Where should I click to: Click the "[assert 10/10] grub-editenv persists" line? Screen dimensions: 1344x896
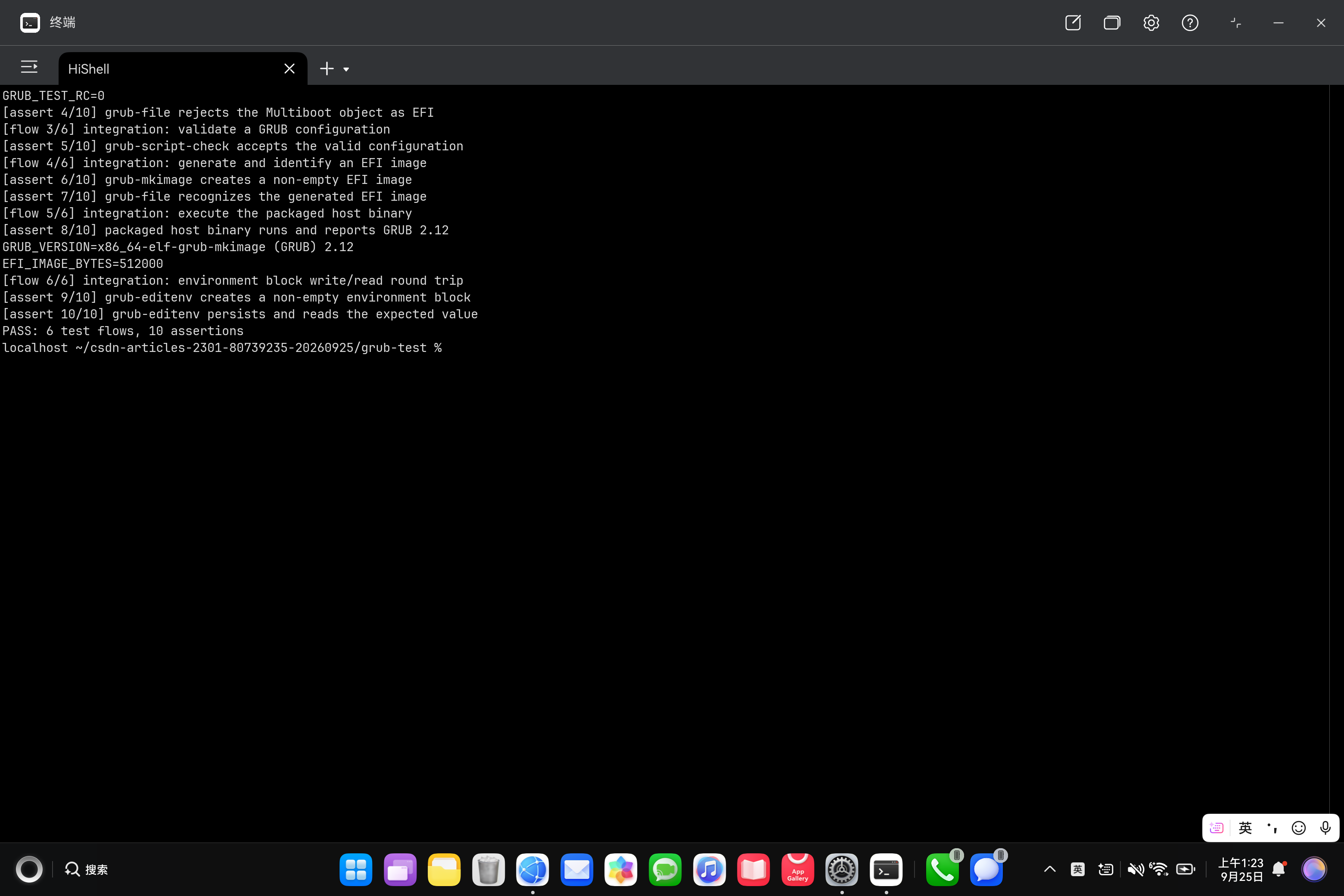(240, 314)
